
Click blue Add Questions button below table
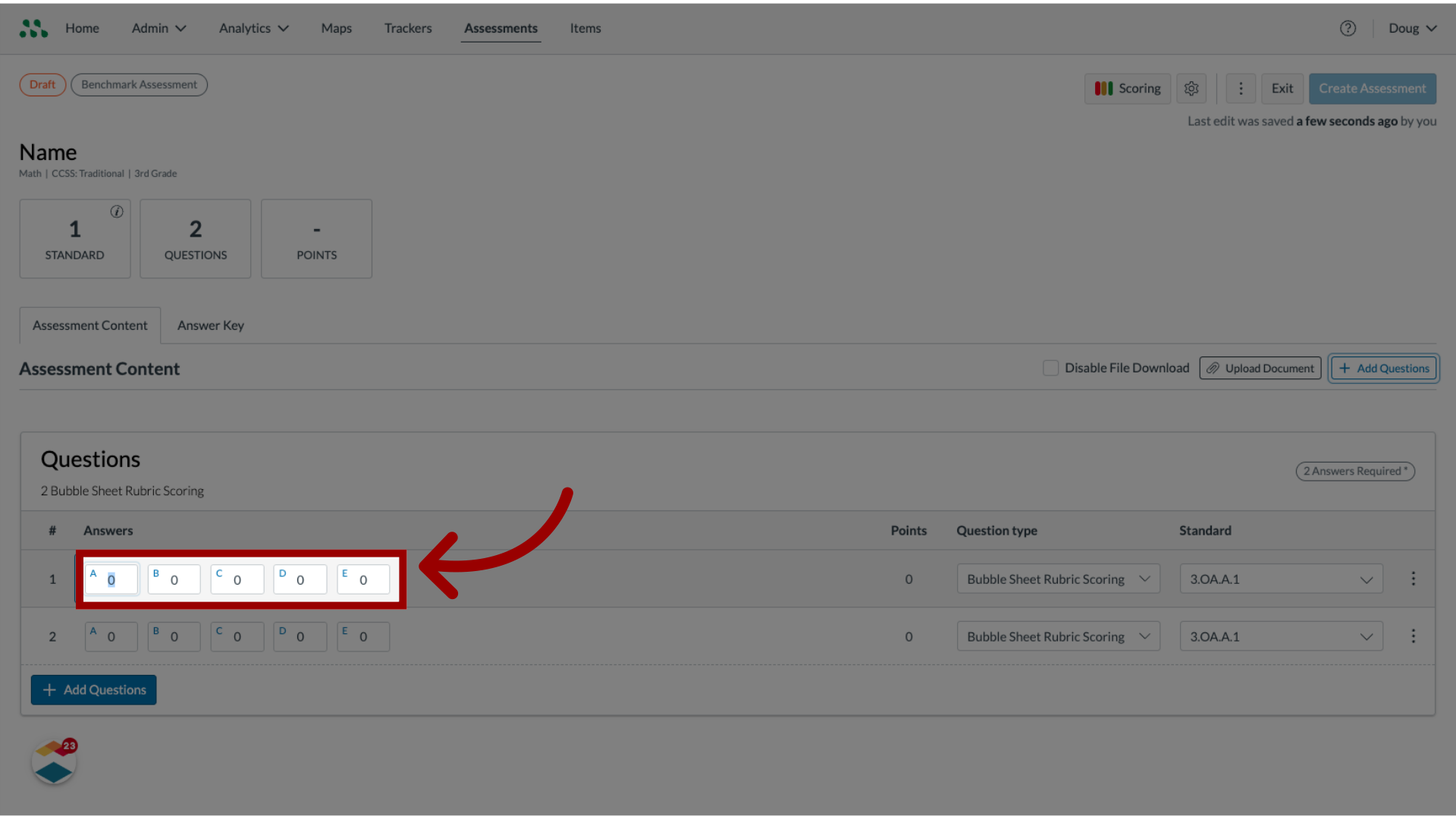pos(94,689)
